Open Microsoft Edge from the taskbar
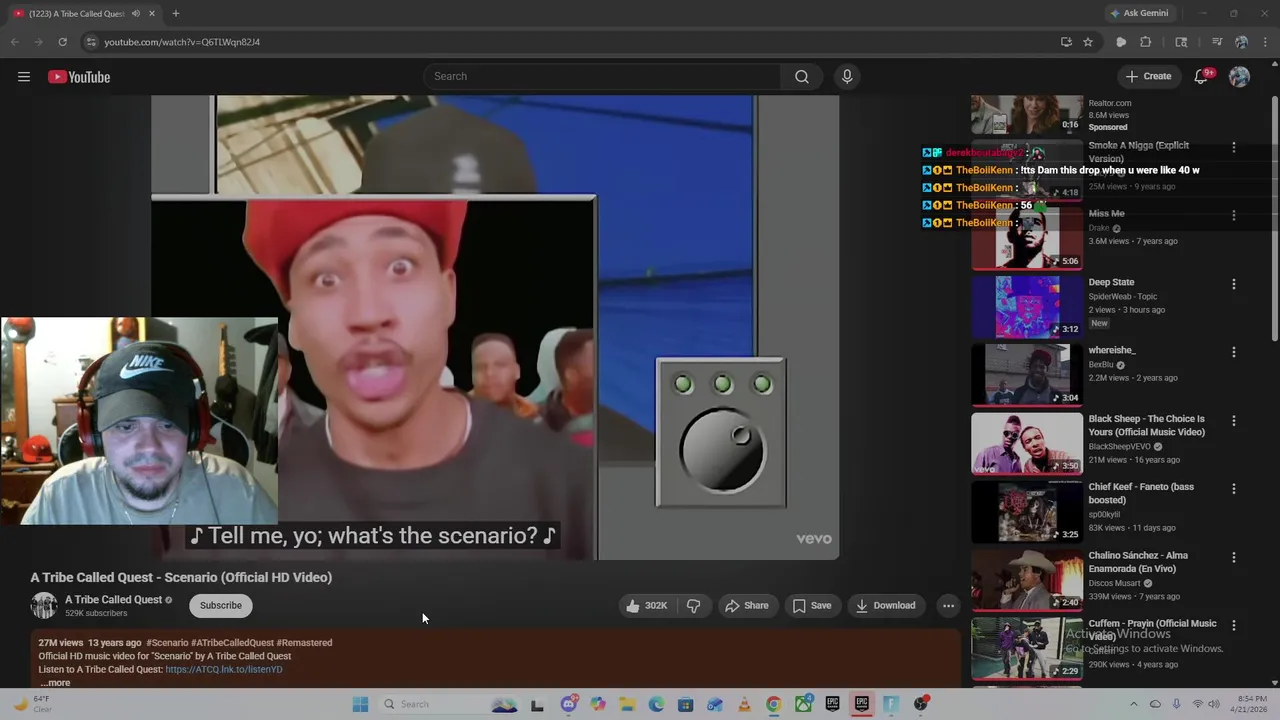Screen dimensions: 1280x720 pyautogui.click(x=656, y=704)
